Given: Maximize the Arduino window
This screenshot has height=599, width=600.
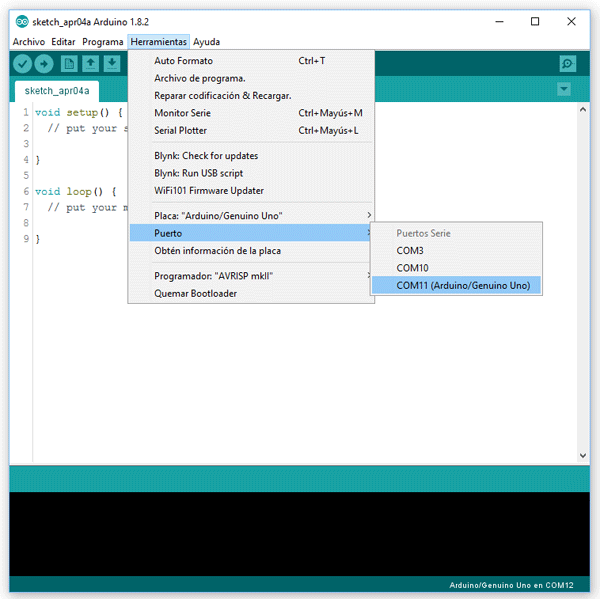Looking at the screenshot, I should click(x=535, y=22).
